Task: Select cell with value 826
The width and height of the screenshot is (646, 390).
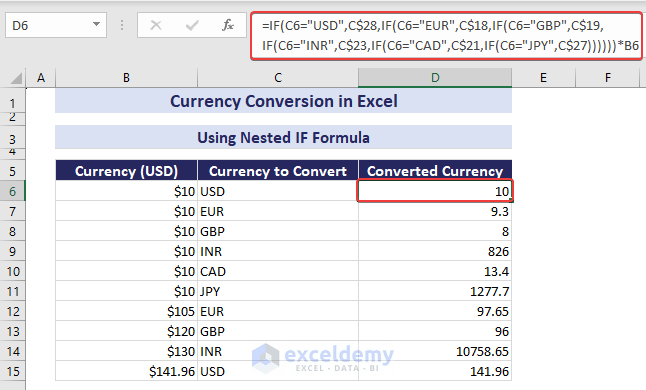Action: [x=435, y=251]
